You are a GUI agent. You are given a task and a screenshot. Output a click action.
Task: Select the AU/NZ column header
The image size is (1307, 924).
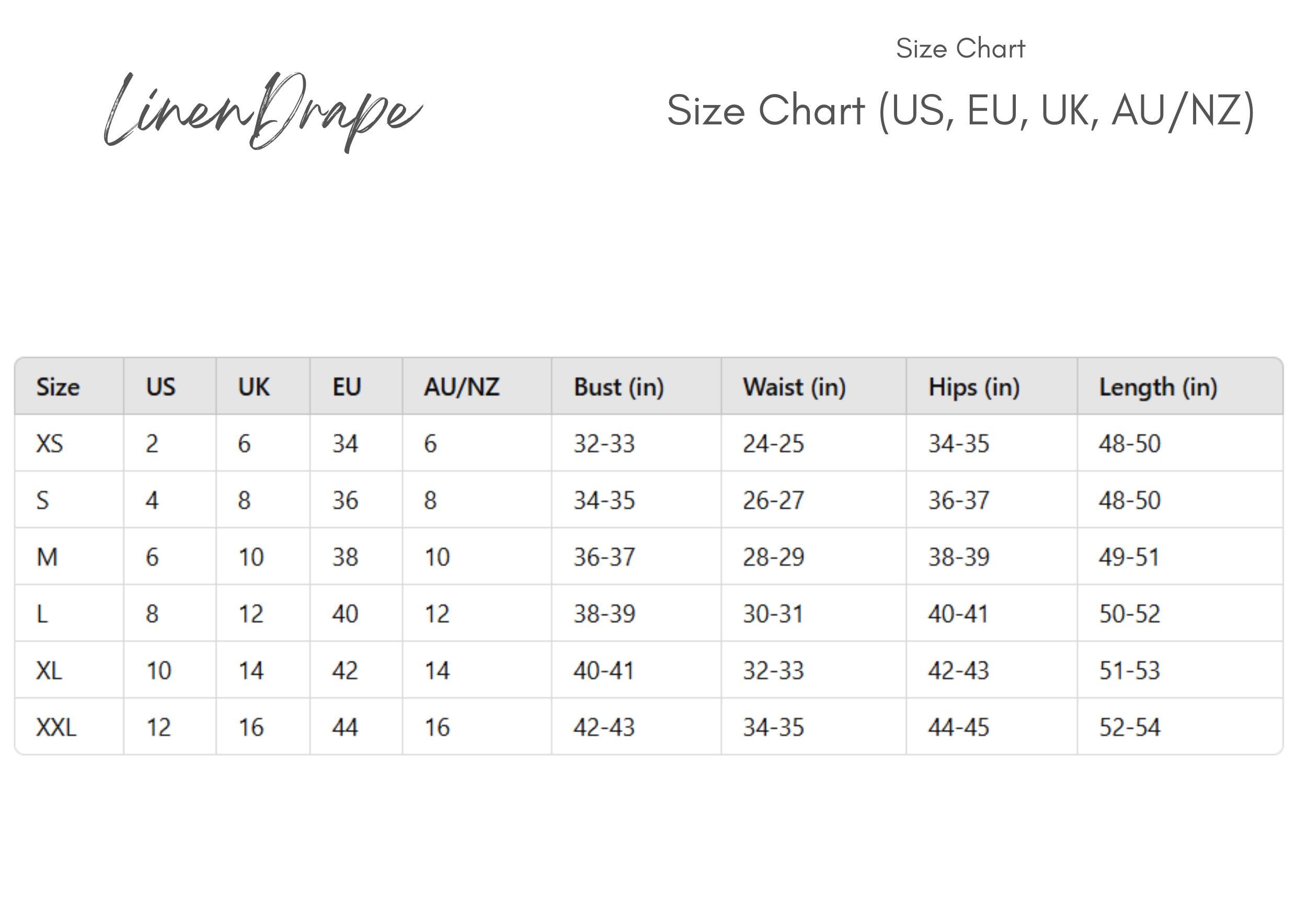[462, 387]
